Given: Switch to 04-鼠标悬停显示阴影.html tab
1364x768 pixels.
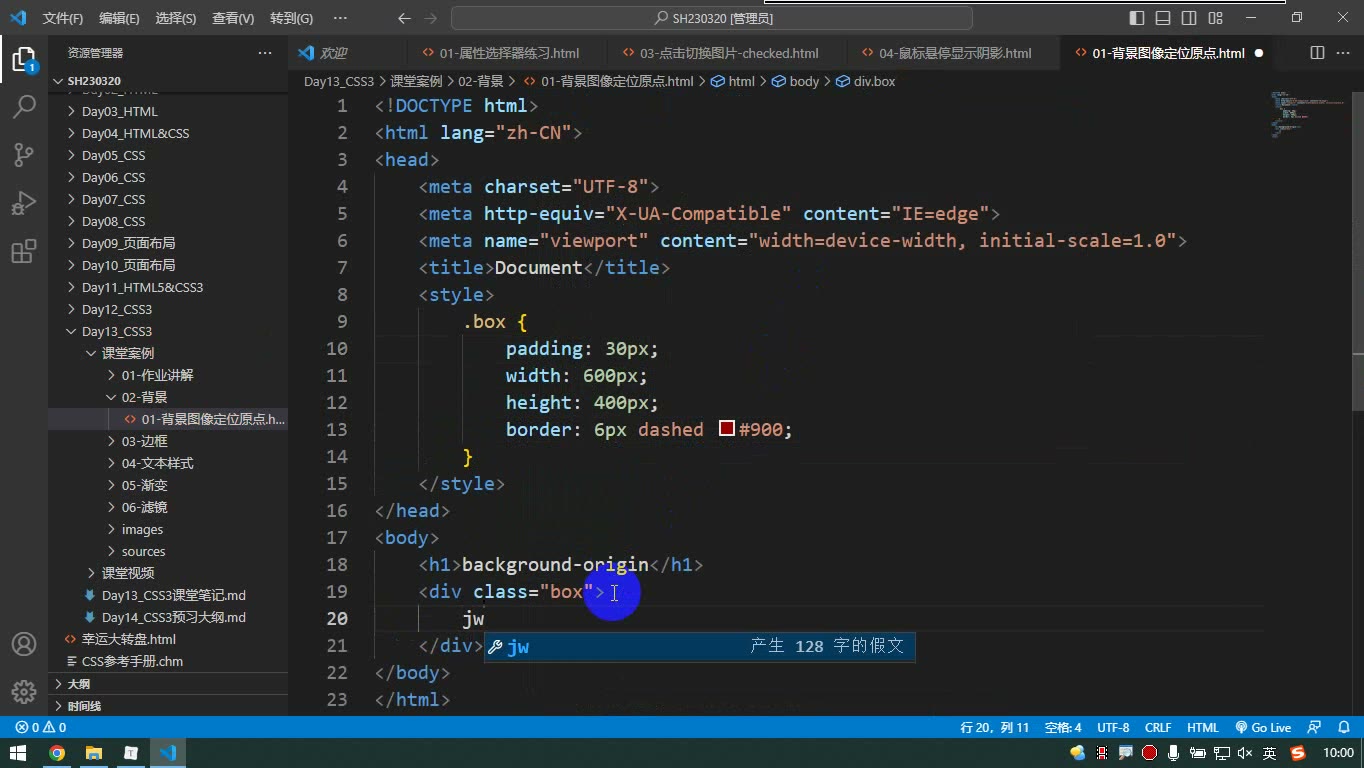Looking at the screenshot, I should point(955,53).
